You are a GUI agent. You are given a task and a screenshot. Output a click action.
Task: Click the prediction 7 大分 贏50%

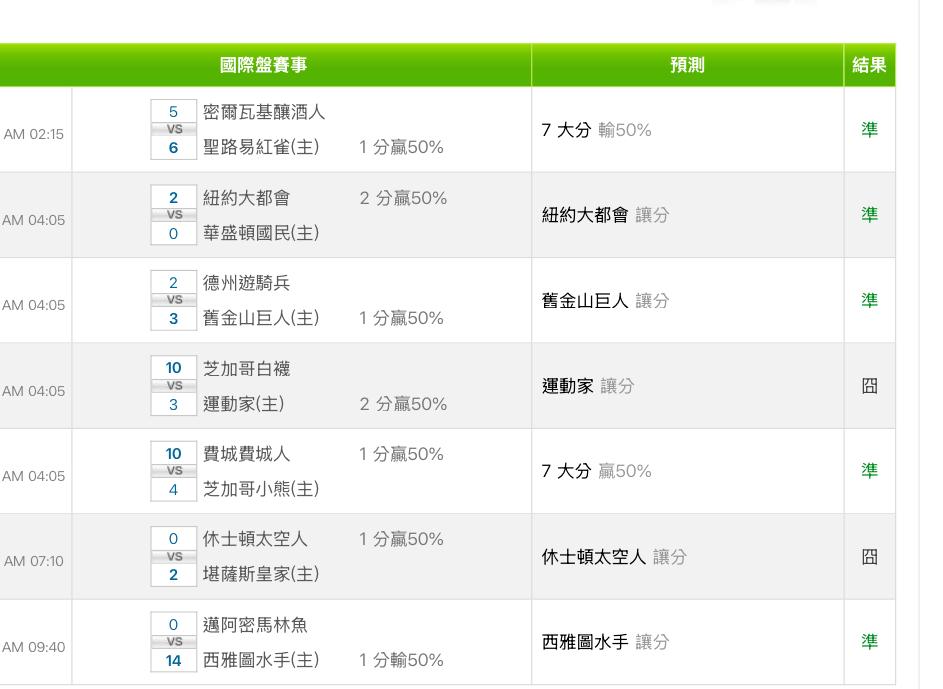tap(597, 471)
